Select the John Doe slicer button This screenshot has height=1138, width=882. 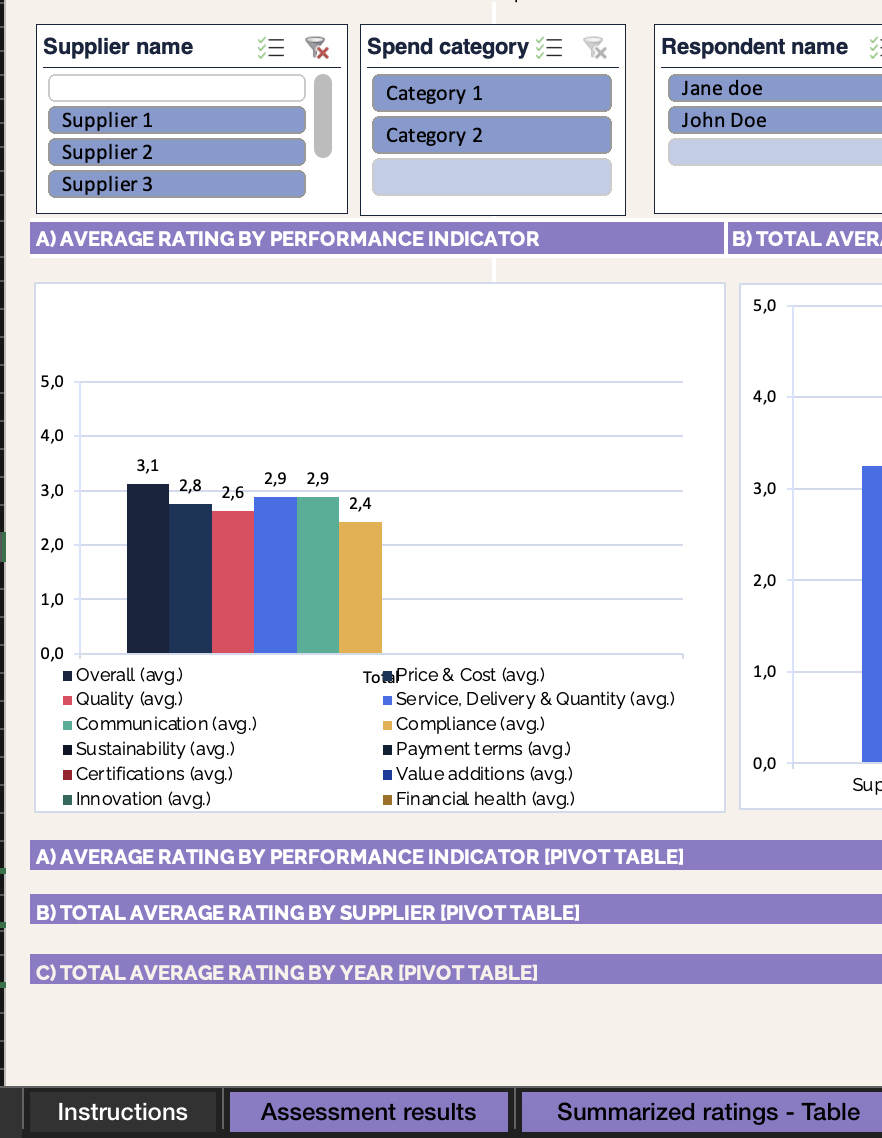coord(773,119)
